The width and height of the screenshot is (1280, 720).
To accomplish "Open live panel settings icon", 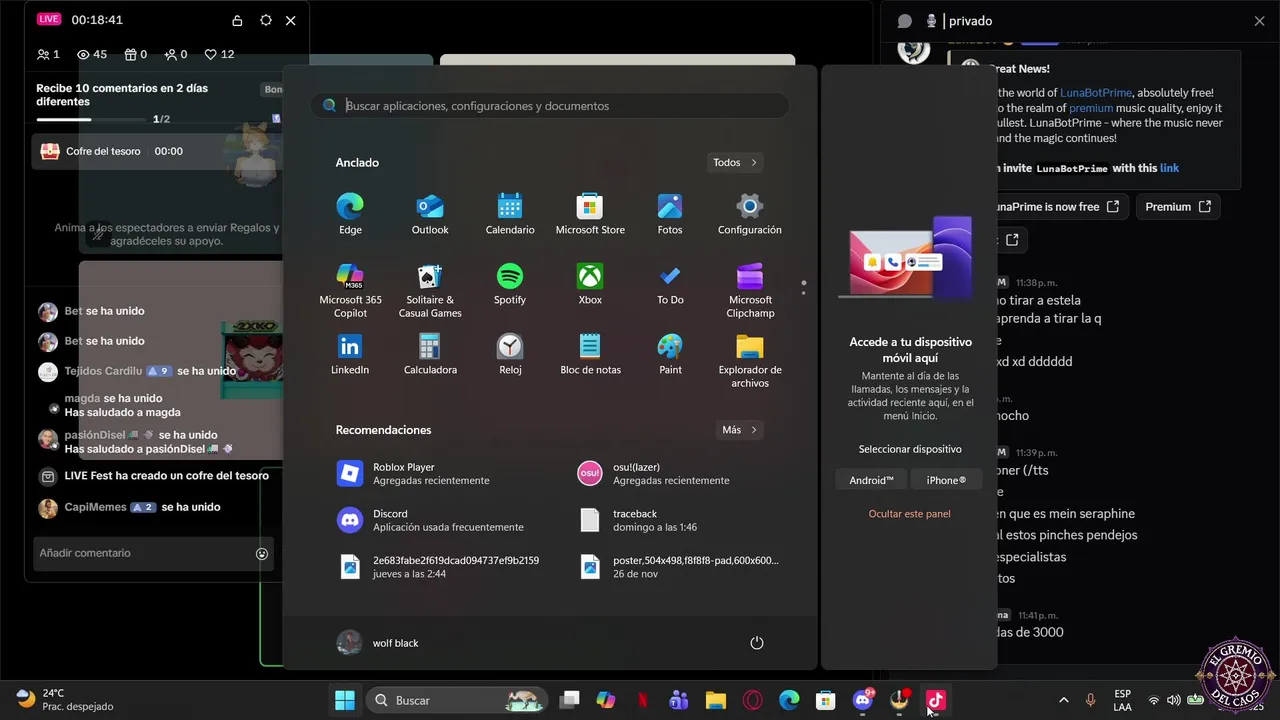I will [265, 20].
